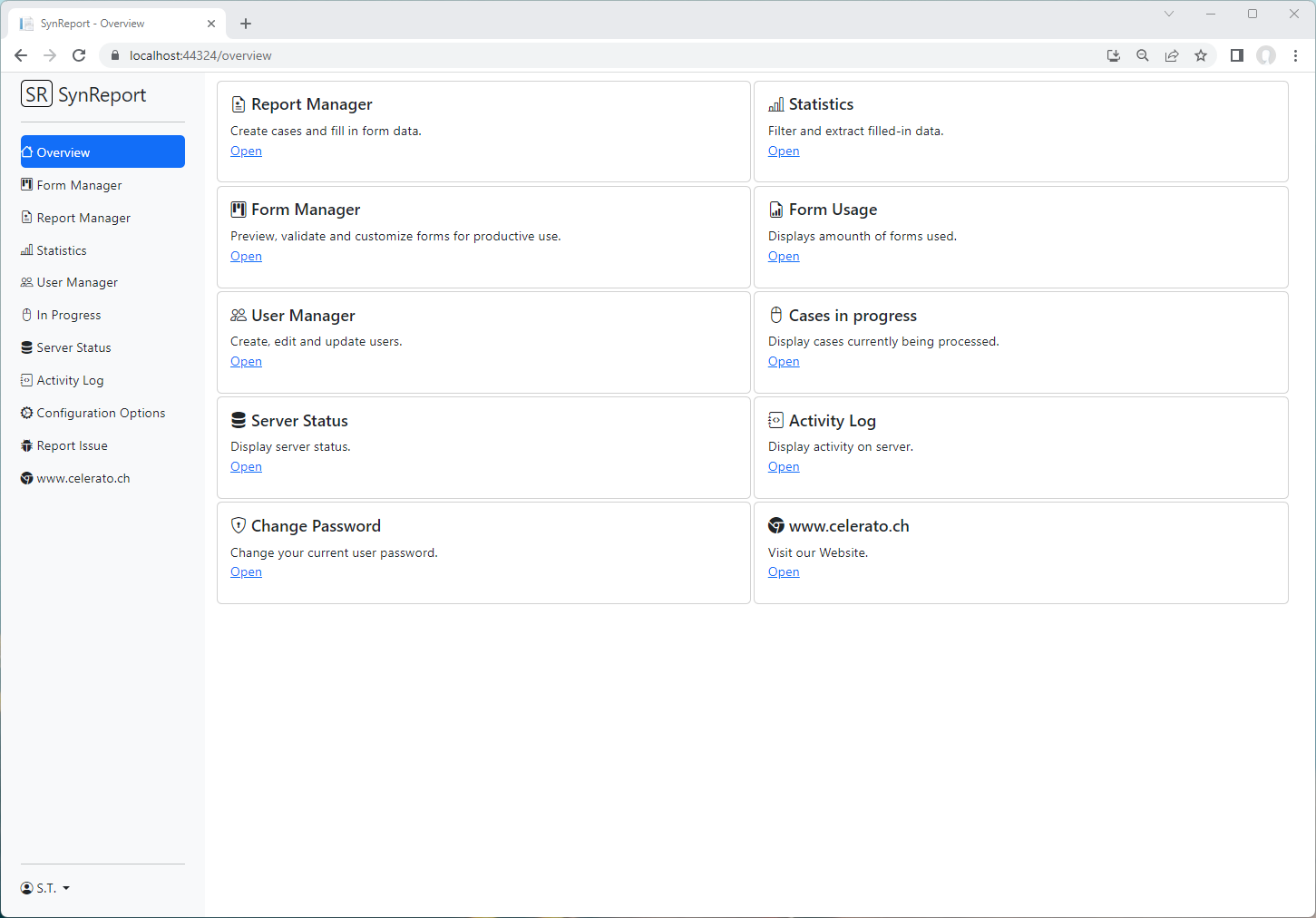
Task: Click the Statistics bar chart icon in sidebar
Action: tap(26, 250)
